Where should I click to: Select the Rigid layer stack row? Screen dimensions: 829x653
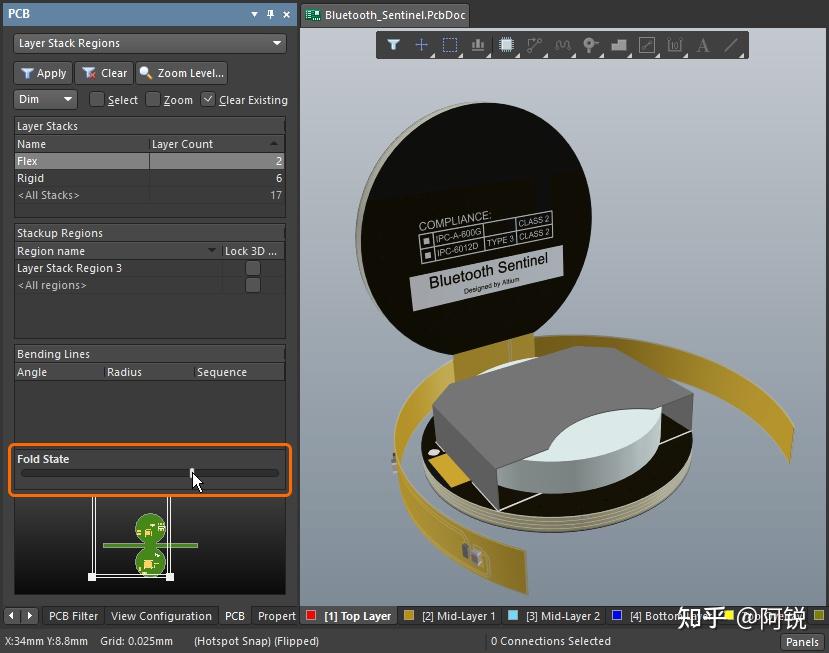coord(80,178)
